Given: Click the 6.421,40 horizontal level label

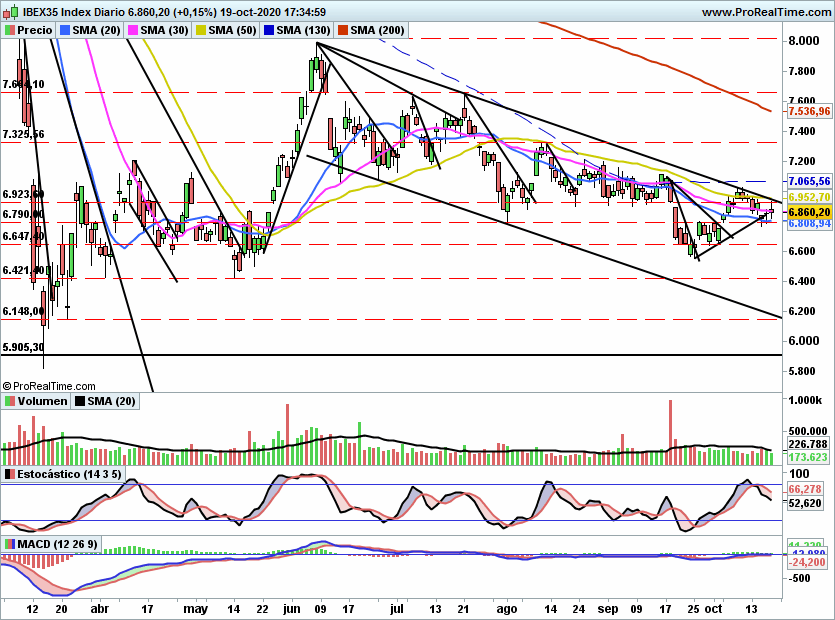Looking at the screenshot, I should [23, 271].
